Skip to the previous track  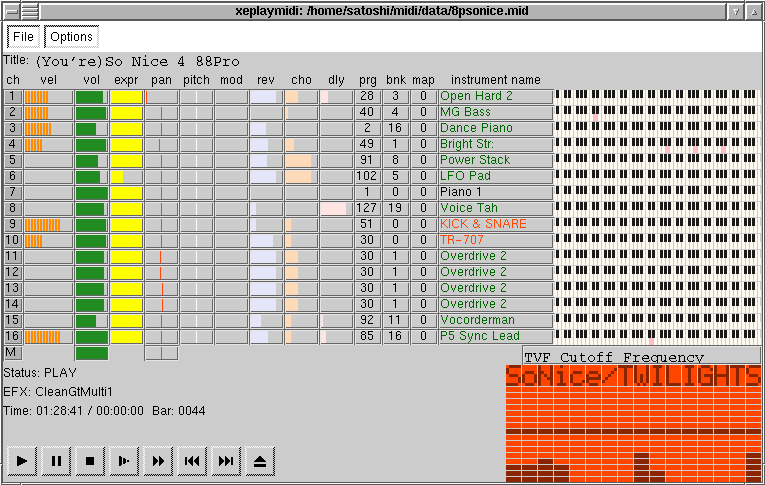pos(192,461)
